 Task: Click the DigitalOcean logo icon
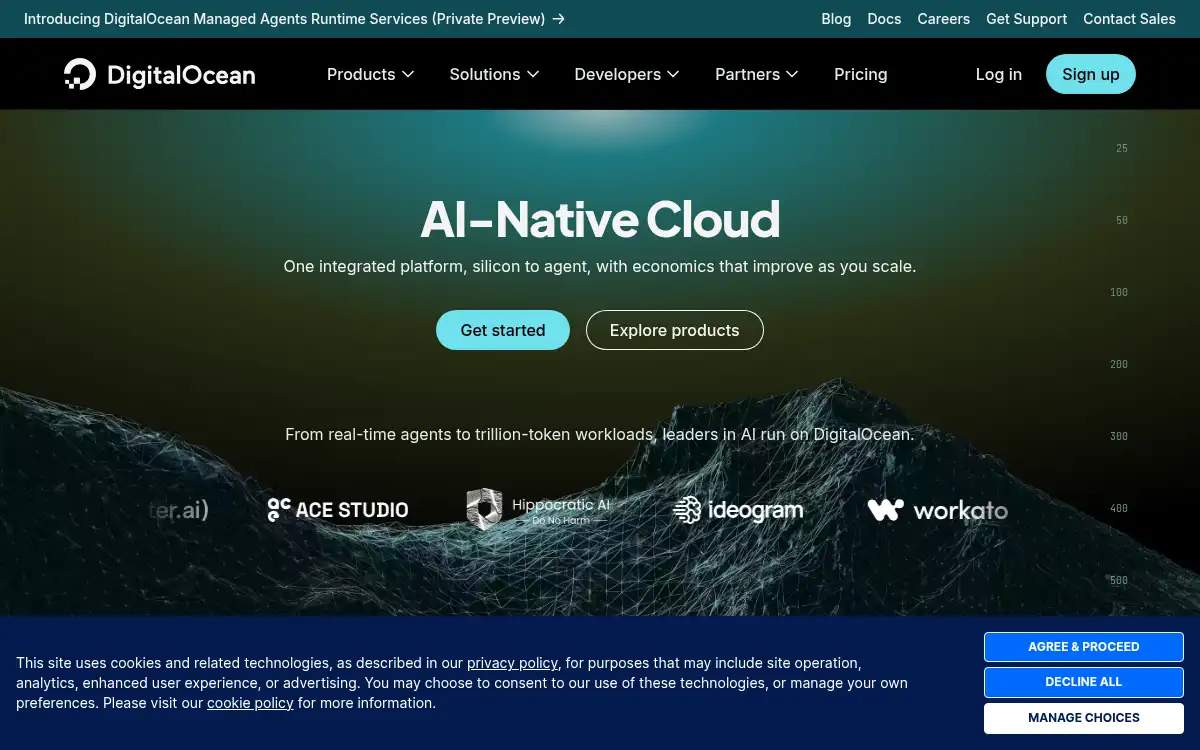point(80,74)
